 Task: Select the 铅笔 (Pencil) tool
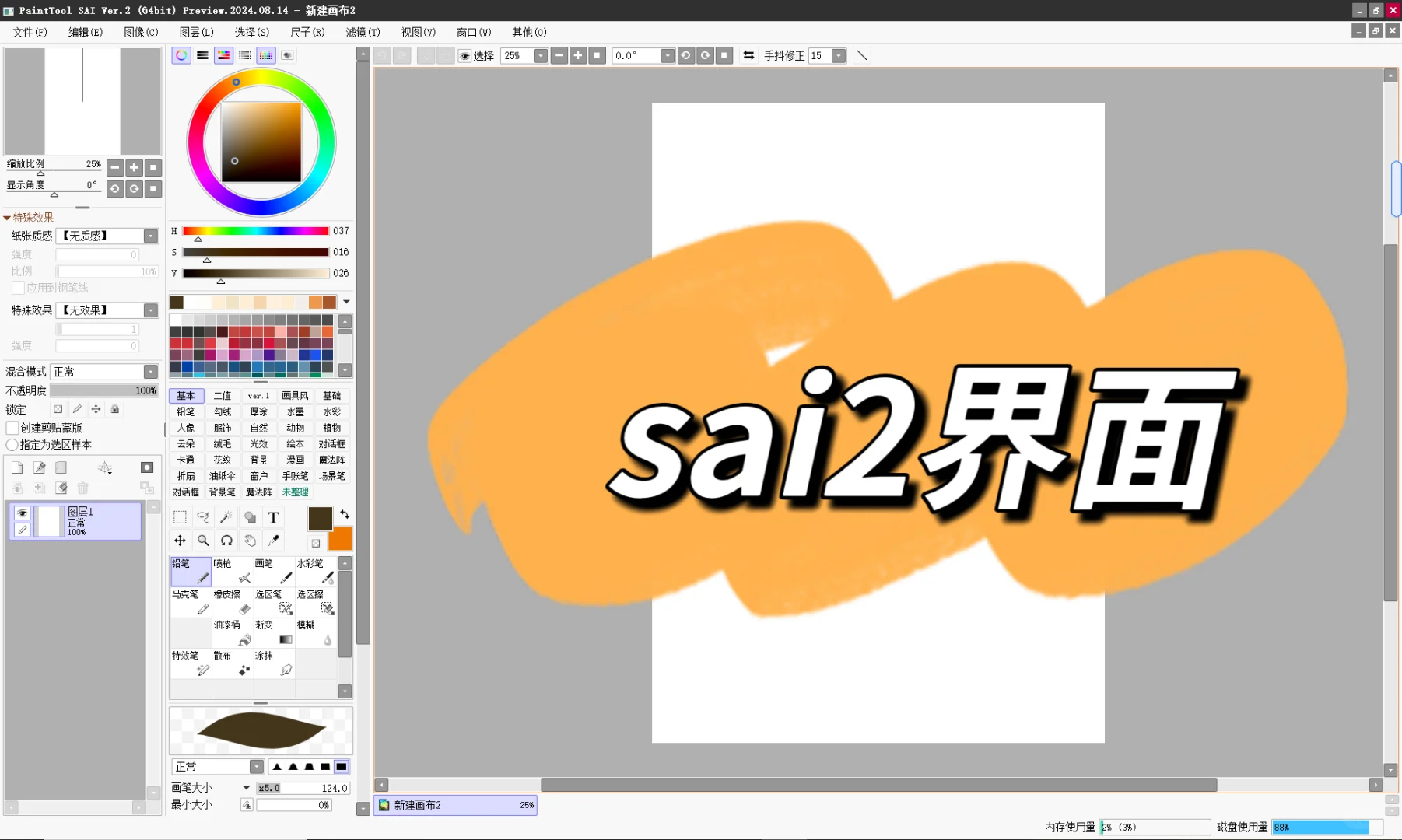point(191,572)
